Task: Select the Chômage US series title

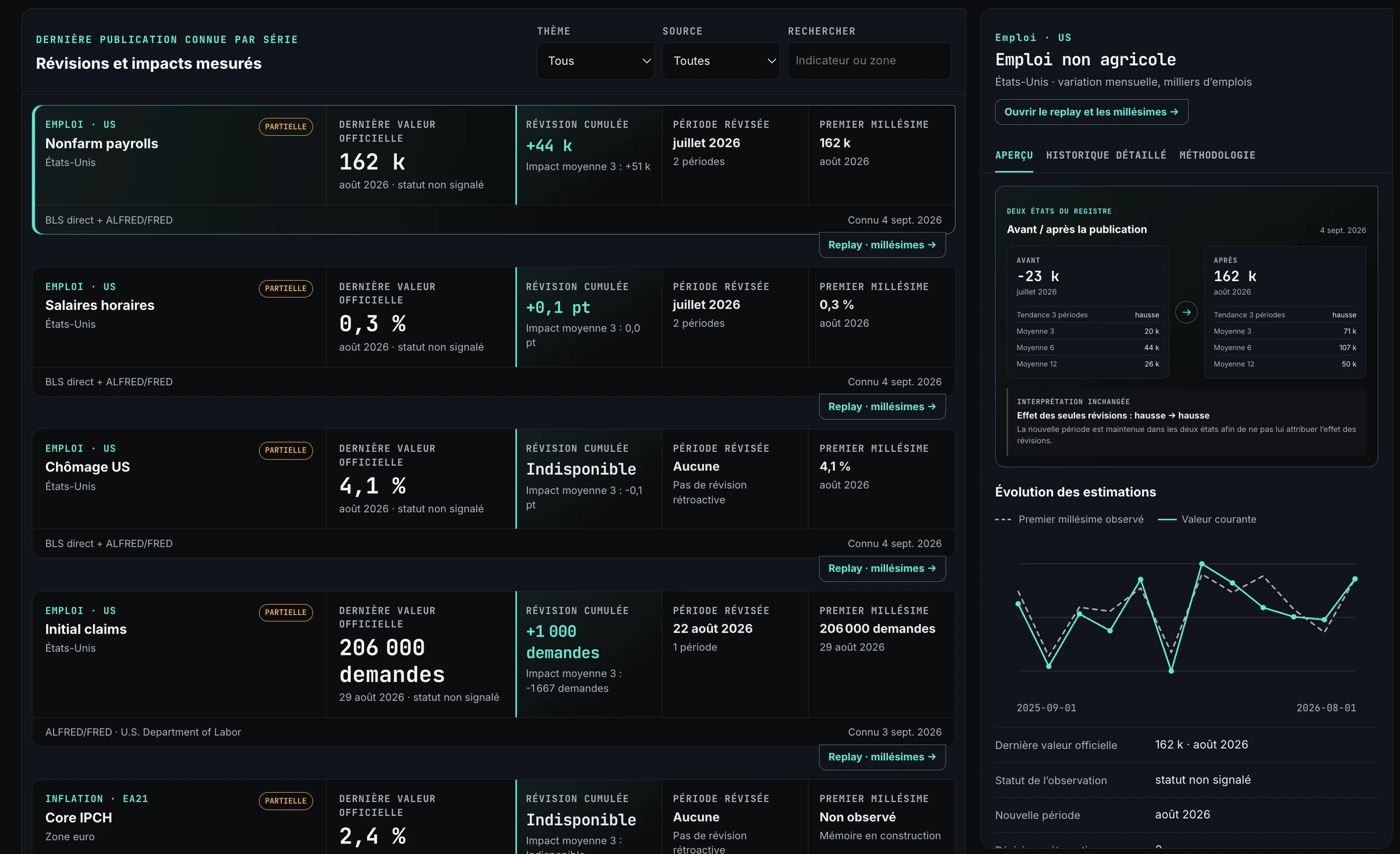Action: (87, 467)
